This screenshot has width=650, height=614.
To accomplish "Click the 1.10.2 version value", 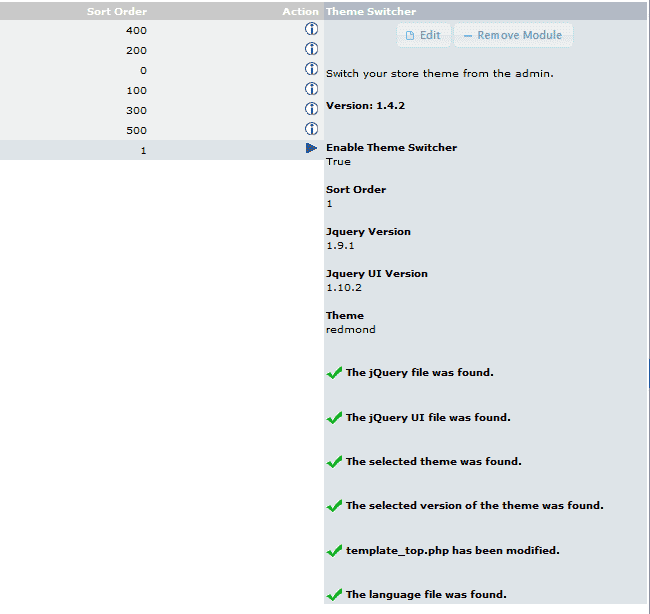I will coord(344,288).
